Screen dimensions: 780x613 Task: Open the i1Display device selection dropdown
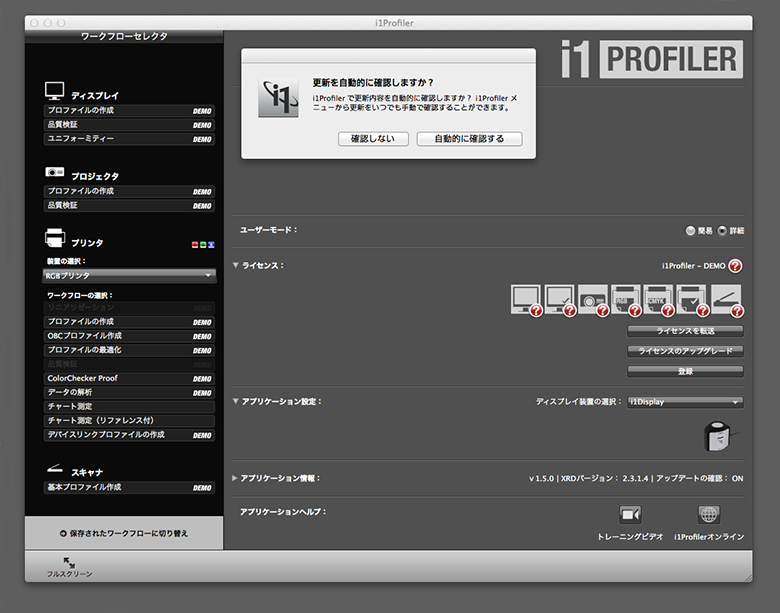tap(685, 402)
